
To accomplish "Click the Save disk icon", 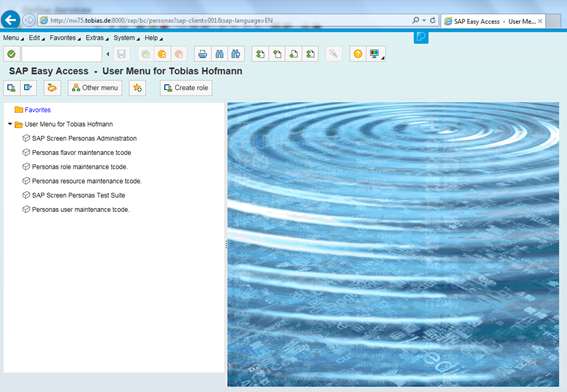I will (122, 54).
